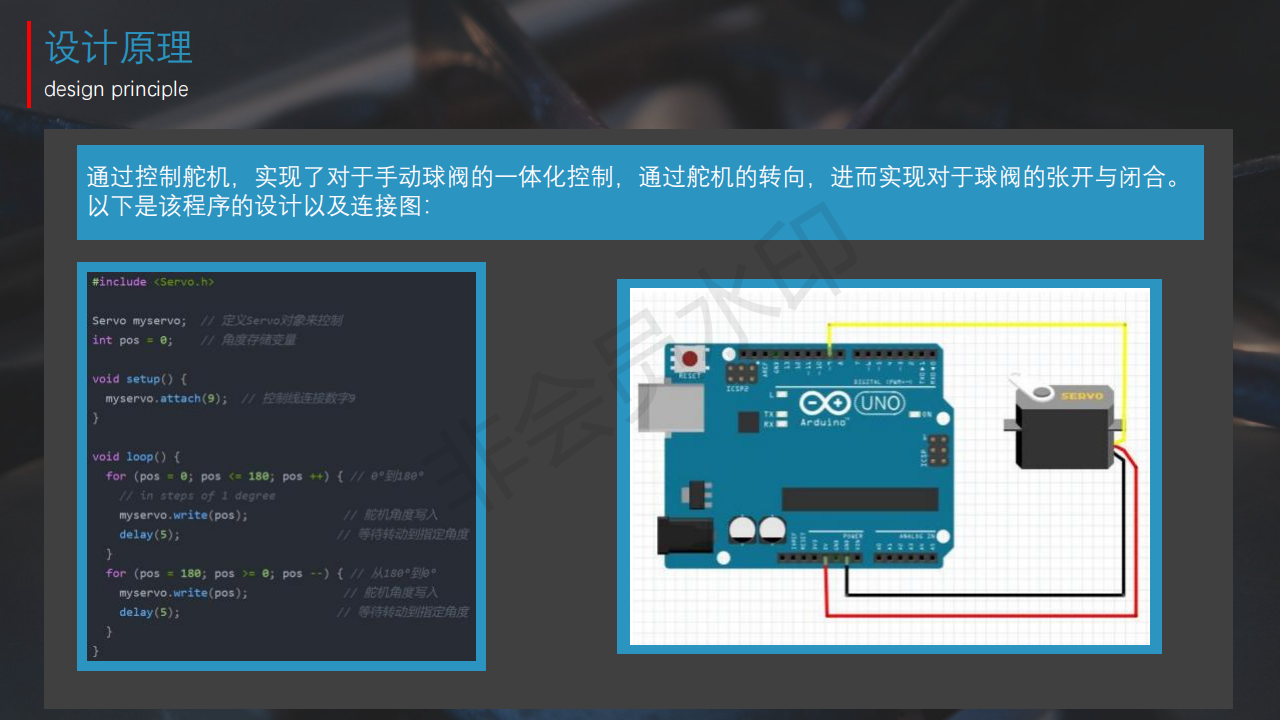Click the code line "void loop() {"
Viewport: 1280px width, 720px height.
[x=136, y=456]
